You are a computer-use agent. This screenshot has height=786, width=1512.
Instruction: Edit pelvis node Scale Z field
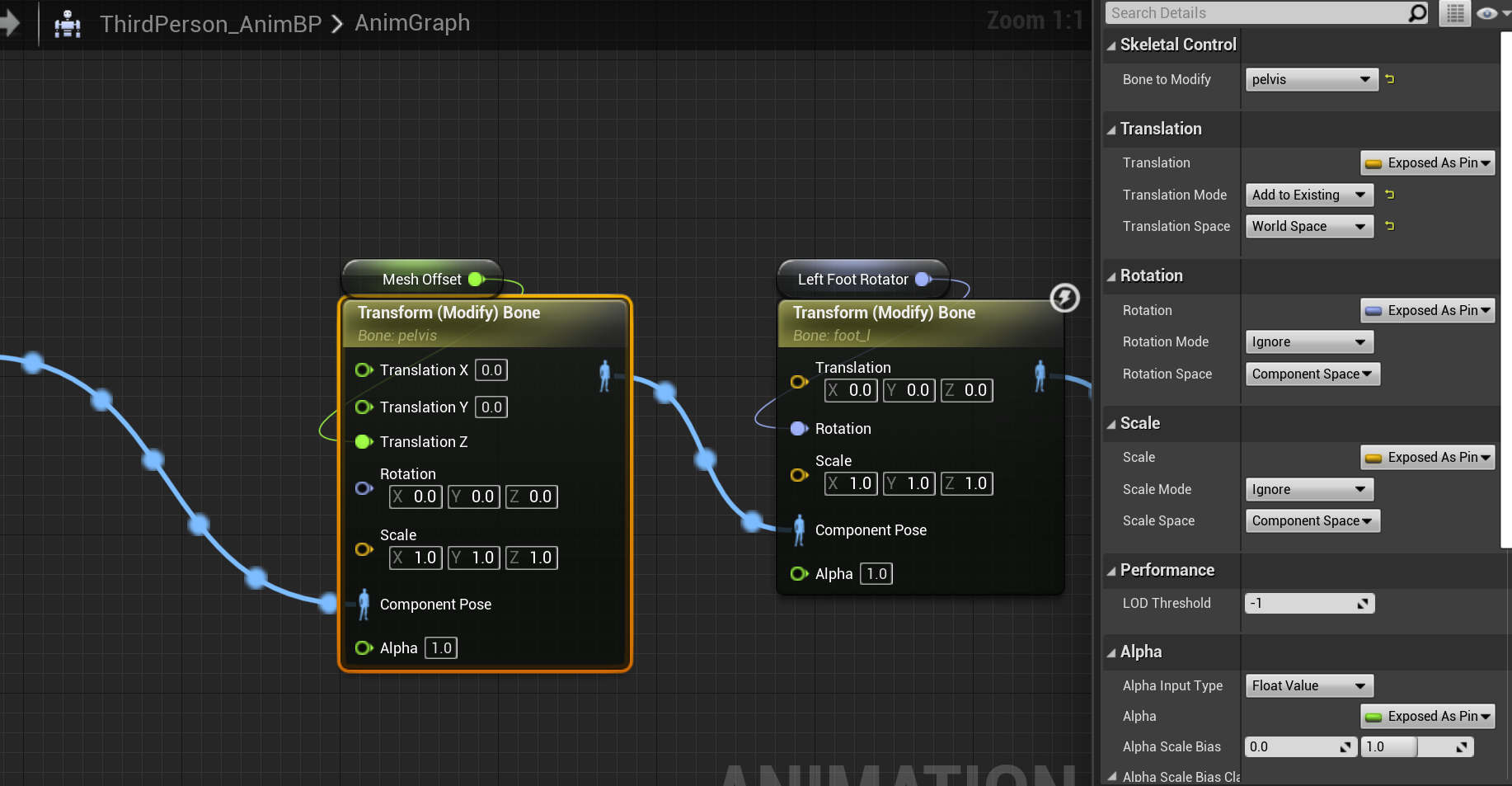[x=531, y=558]
